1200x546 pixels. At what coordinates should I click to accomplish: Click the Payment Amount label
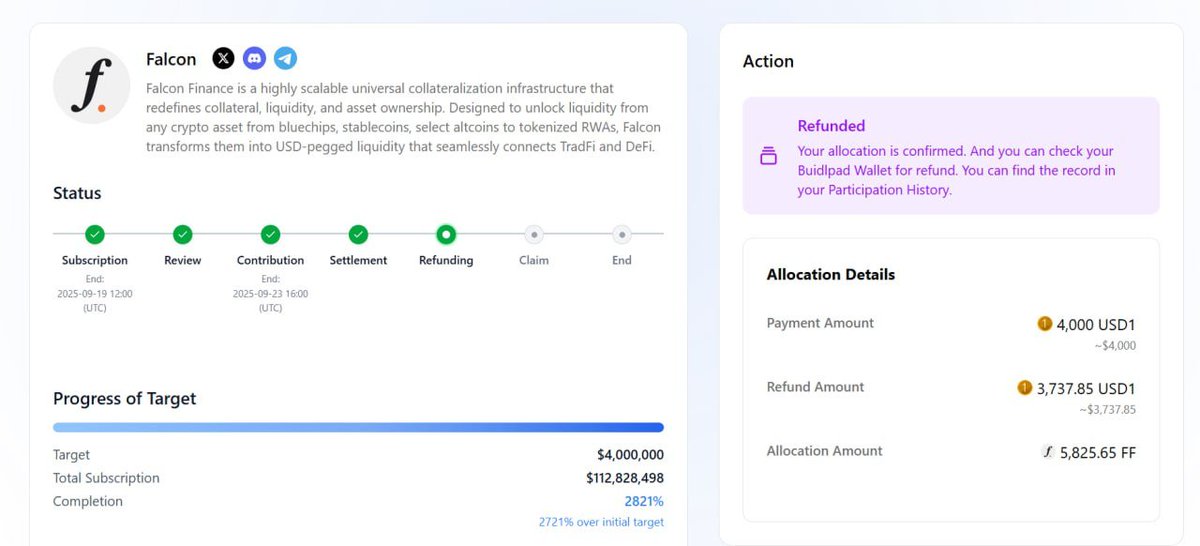point(820,323)
